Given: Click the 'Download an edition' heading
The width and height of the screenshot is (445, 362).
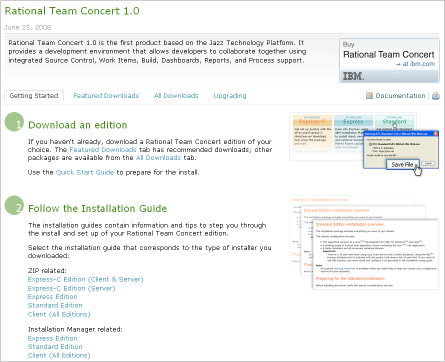Looking at the screenshot, I should pyautogui.click(x=78, y=125).
